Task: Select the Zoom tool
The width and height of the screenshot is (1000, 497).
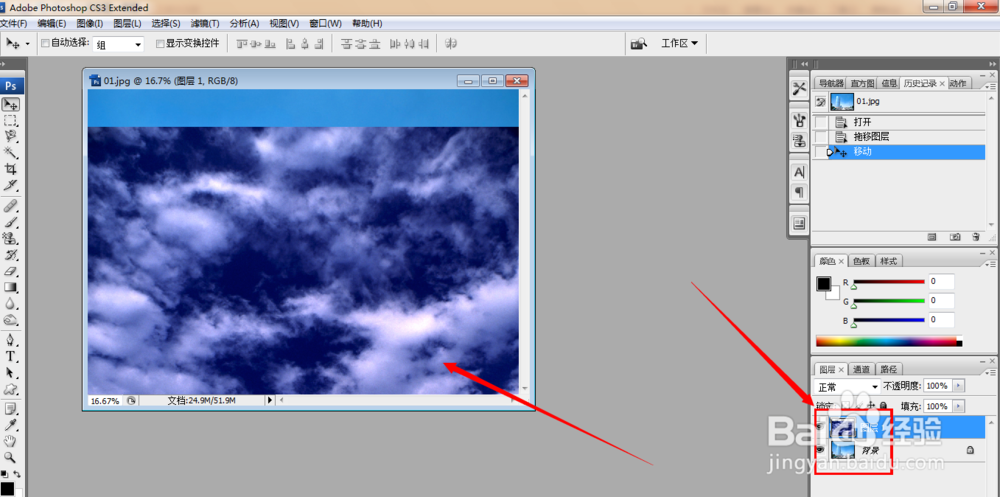Action: click(x=11, y=457)
